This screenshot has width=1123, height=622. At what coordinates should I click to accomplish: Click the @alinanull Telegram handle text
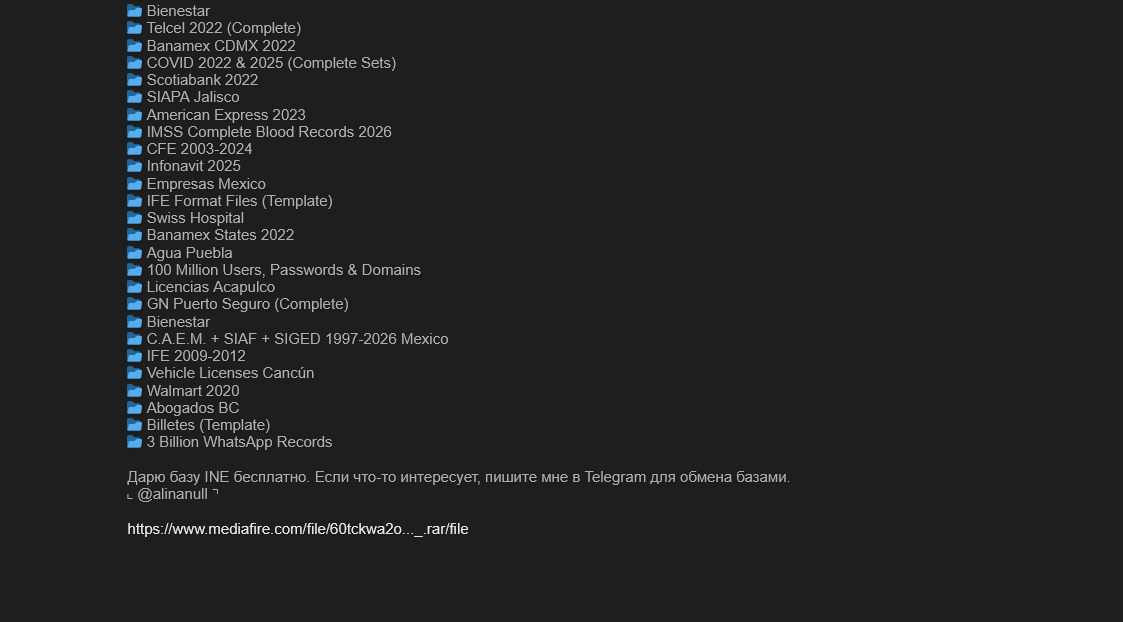tap(173, 494)
